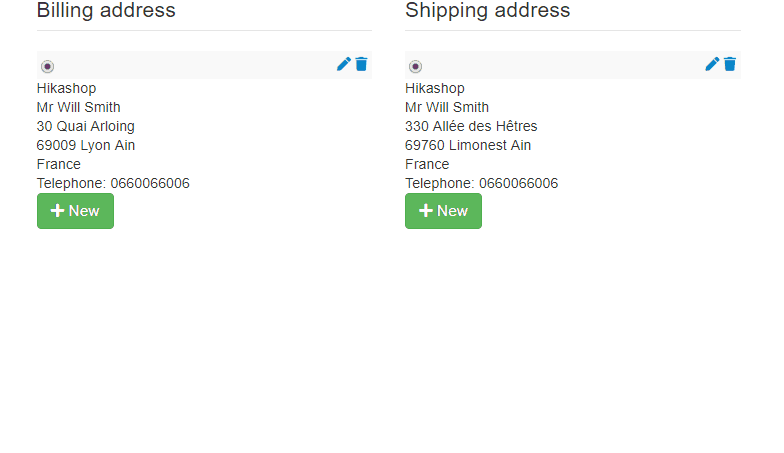Click the Billing address heading
Viewport: 784px width, 453px height.
106,10
